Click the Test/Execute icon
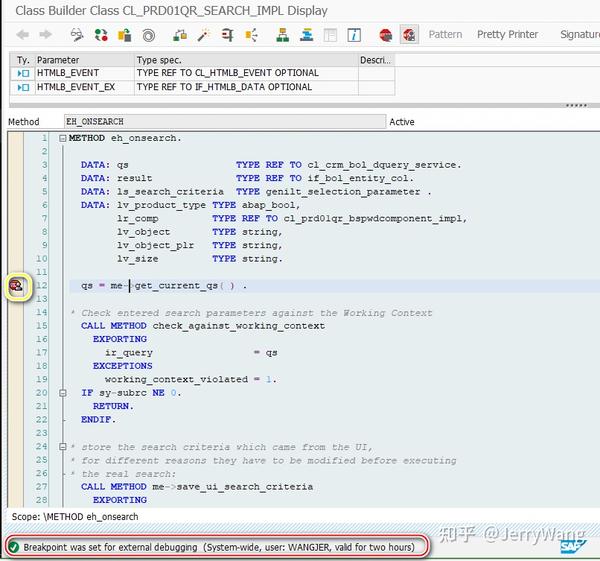 [x=228, y=35]
